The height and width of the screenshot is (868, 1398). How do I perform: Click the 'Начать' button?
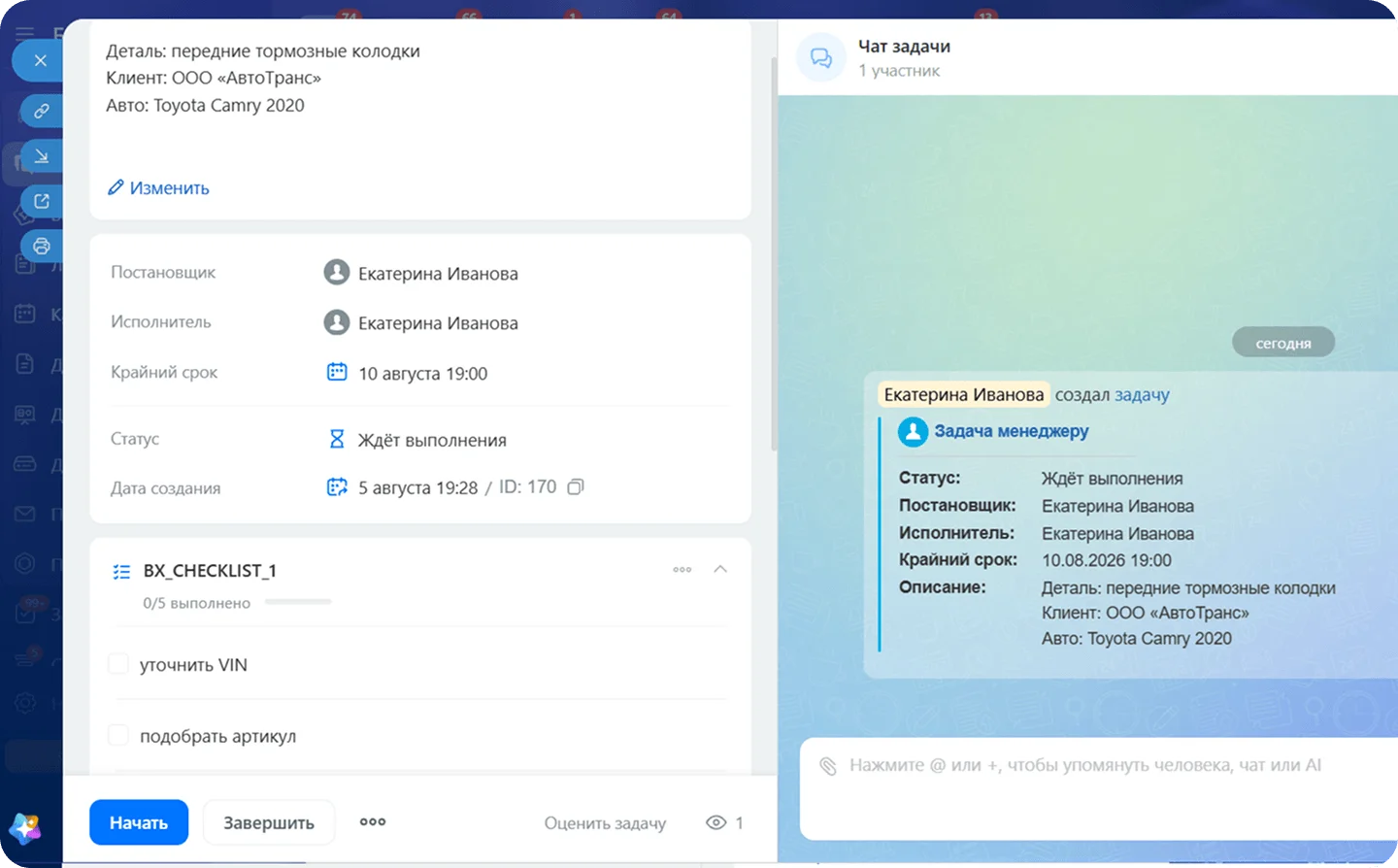pyautogui.click(x=139, y=822)
